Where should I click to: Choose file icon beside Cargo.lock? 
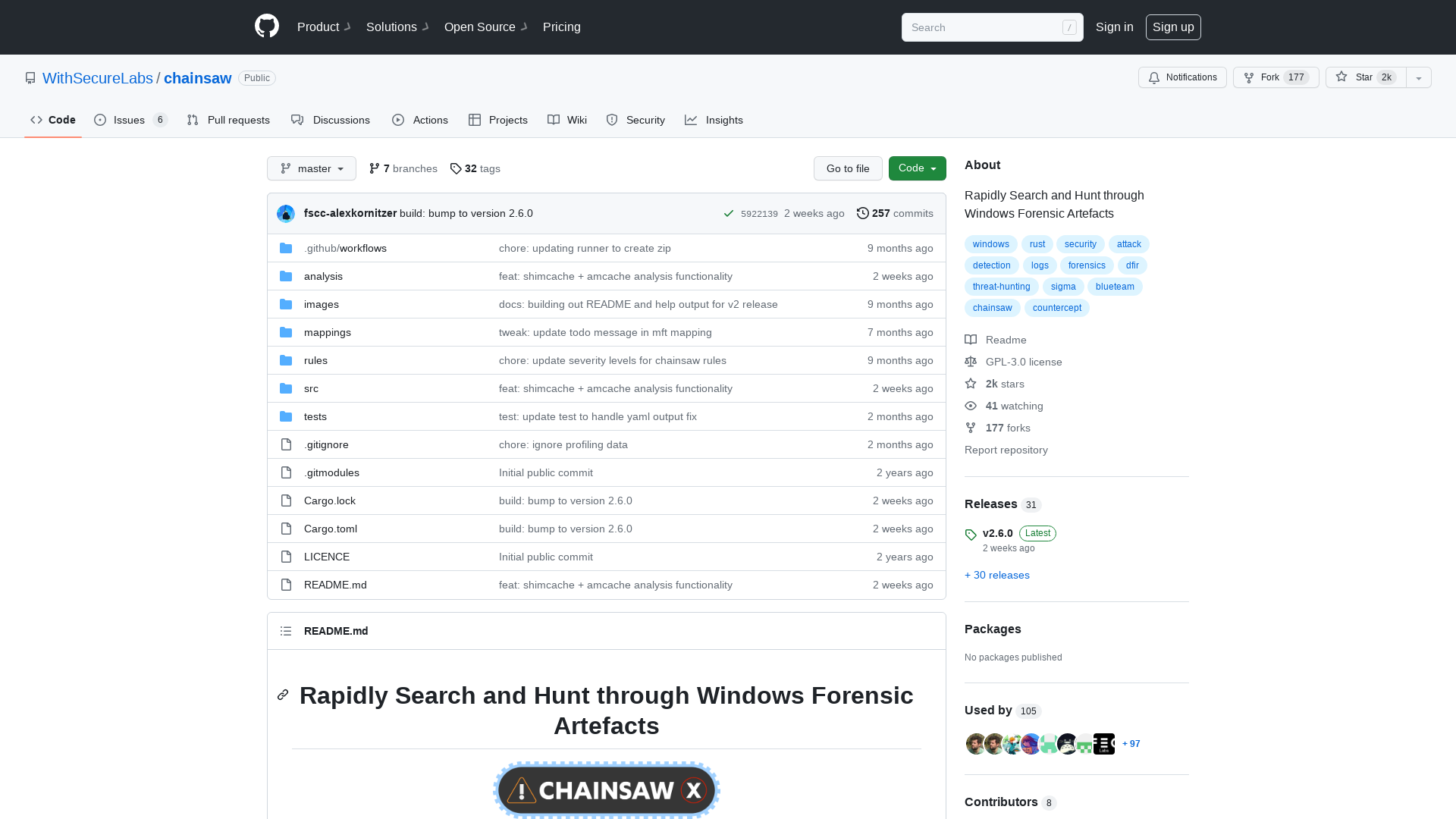tap(286, 500)
